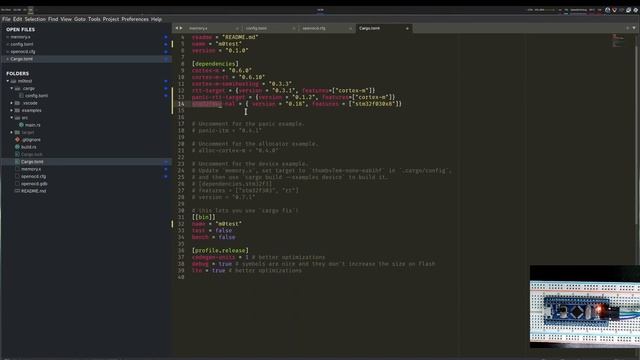Close config.toml in Open Files list
Viewport: 640px width, 360px height.
point(7,44)
